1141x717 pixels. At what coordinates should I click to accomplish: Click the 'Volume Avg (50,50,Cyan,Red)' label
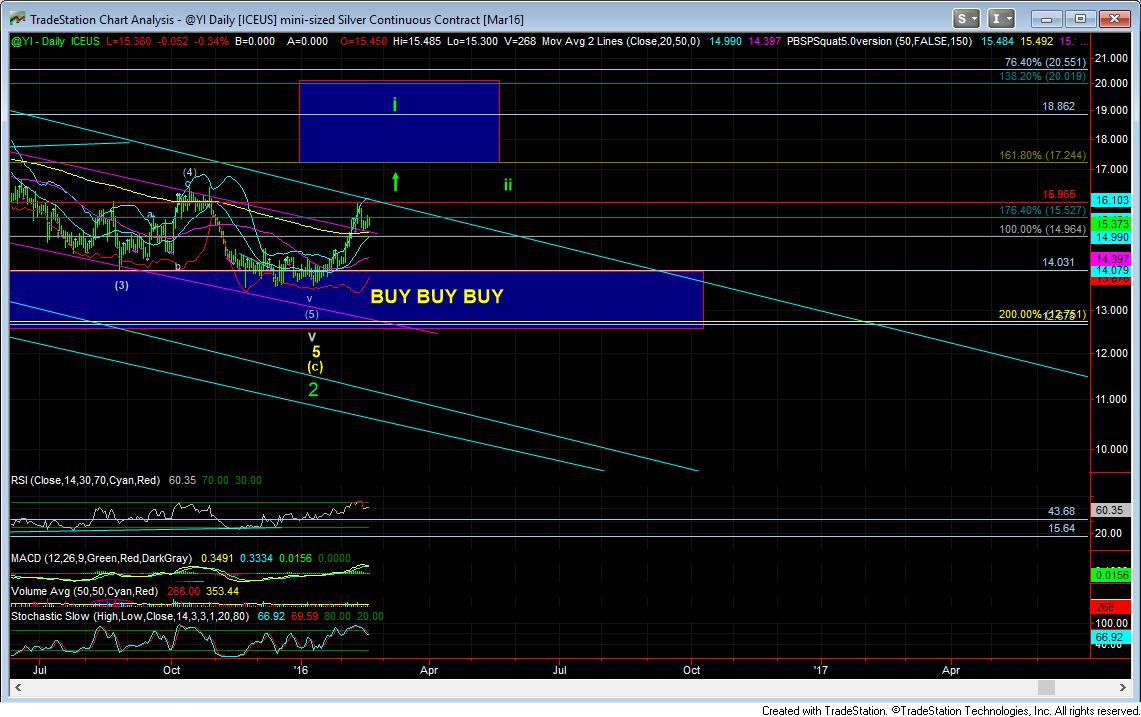[x=84, y=591]
